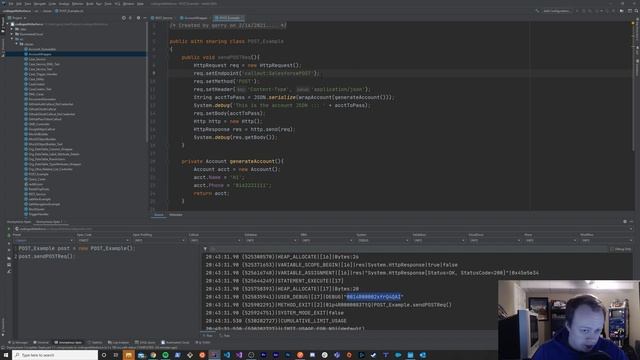
Task: Open the Validation log level dropdown
Action: point(438,240)
